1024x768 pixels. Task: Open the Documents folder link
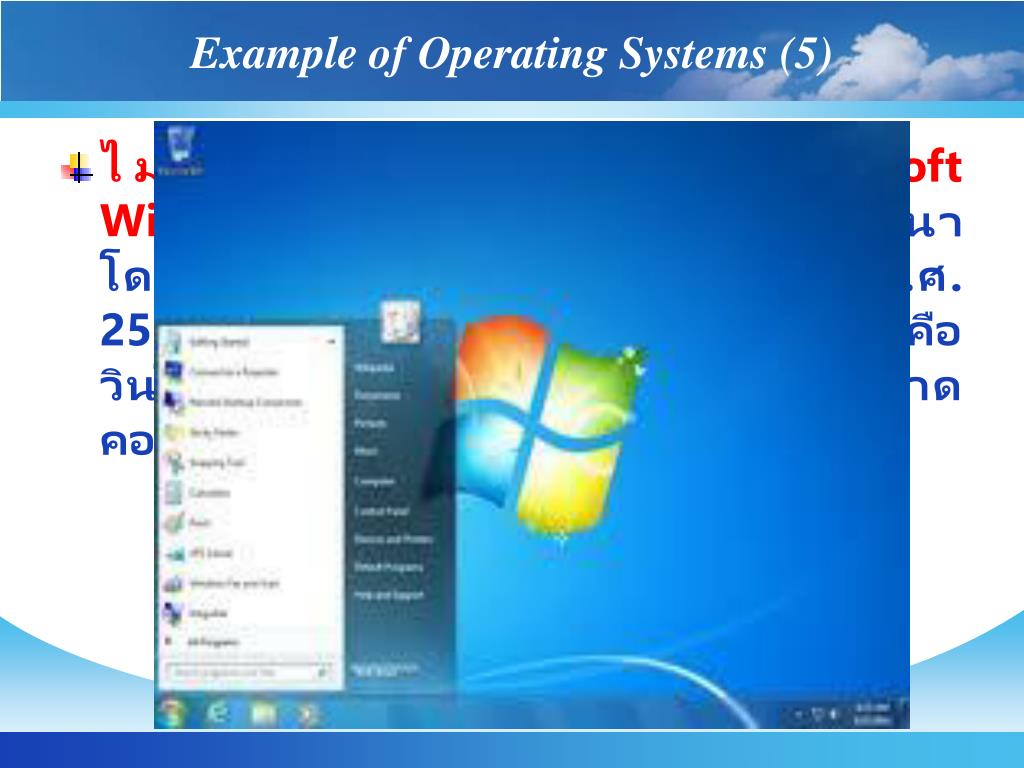[x=377, y=396]
